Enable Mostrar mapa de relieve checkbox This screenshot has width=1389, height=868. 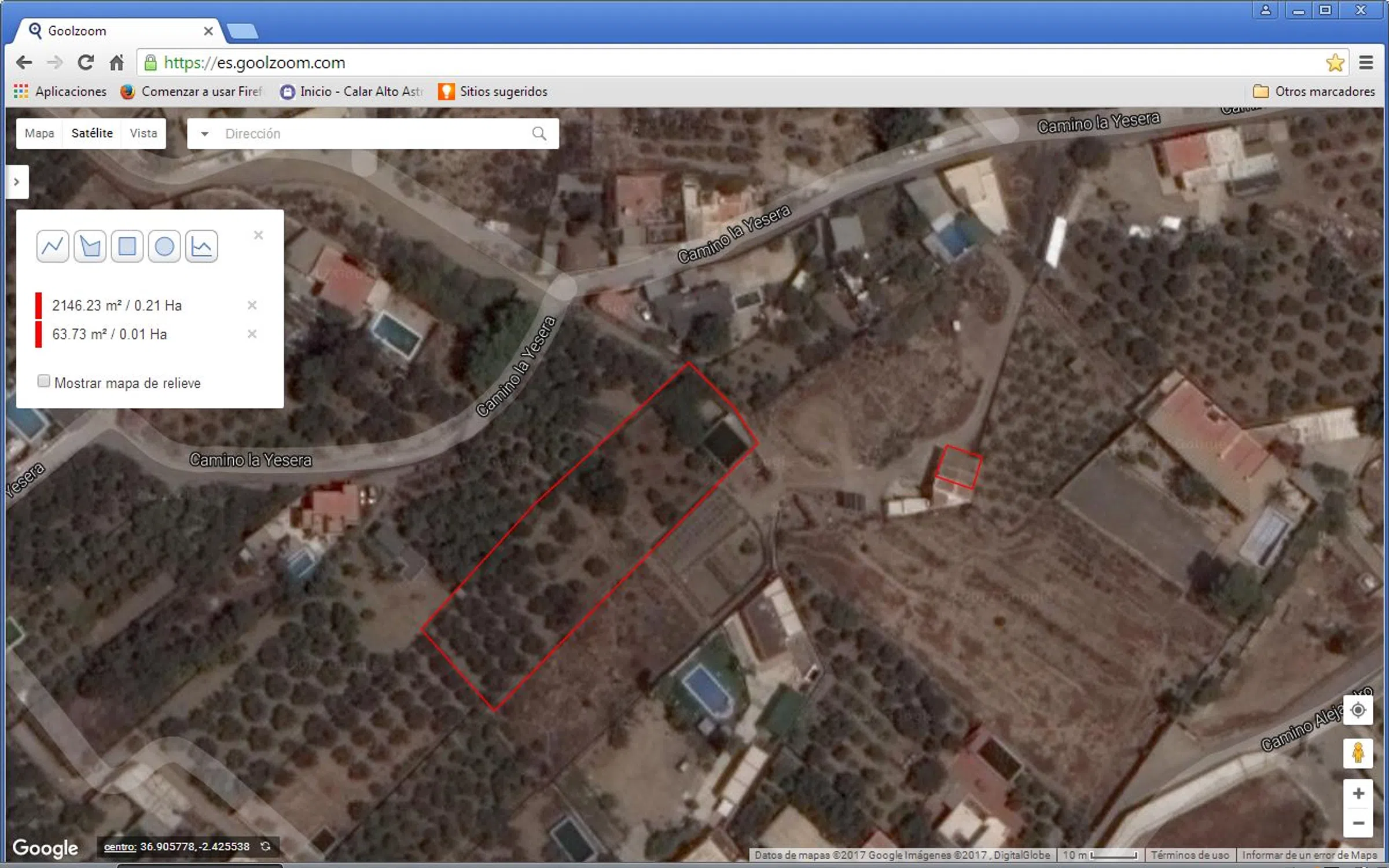point(43,381)
